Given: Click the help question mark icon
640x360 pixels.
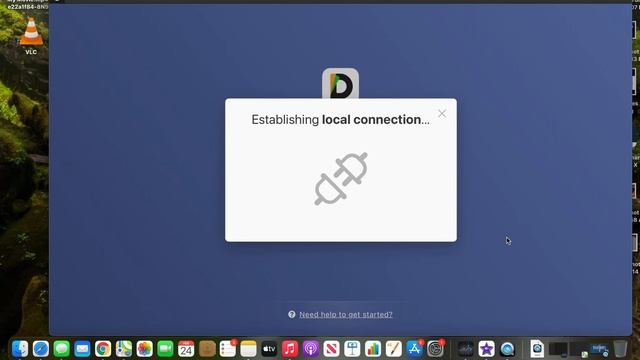Looking at the screenshot, I should click(x=291, y=314).
